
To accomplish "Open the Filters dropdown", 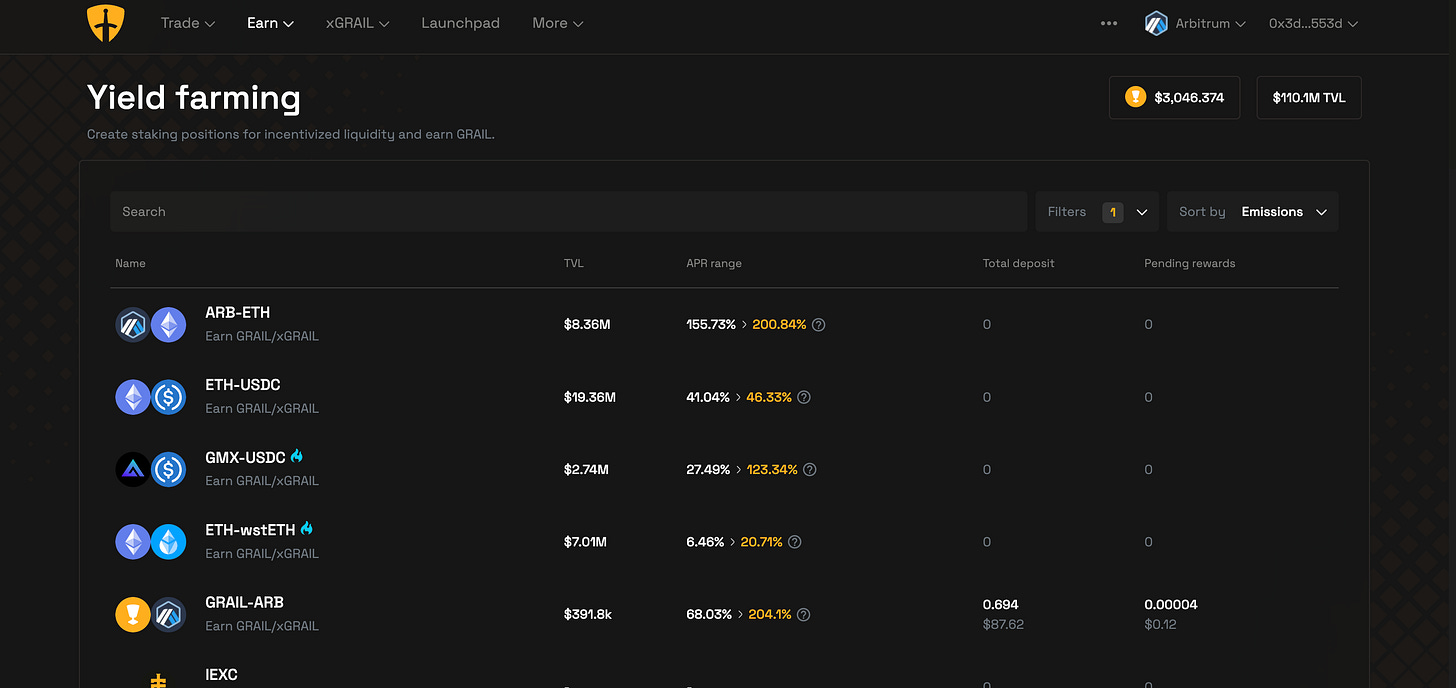I will (x=1097, y=212).
